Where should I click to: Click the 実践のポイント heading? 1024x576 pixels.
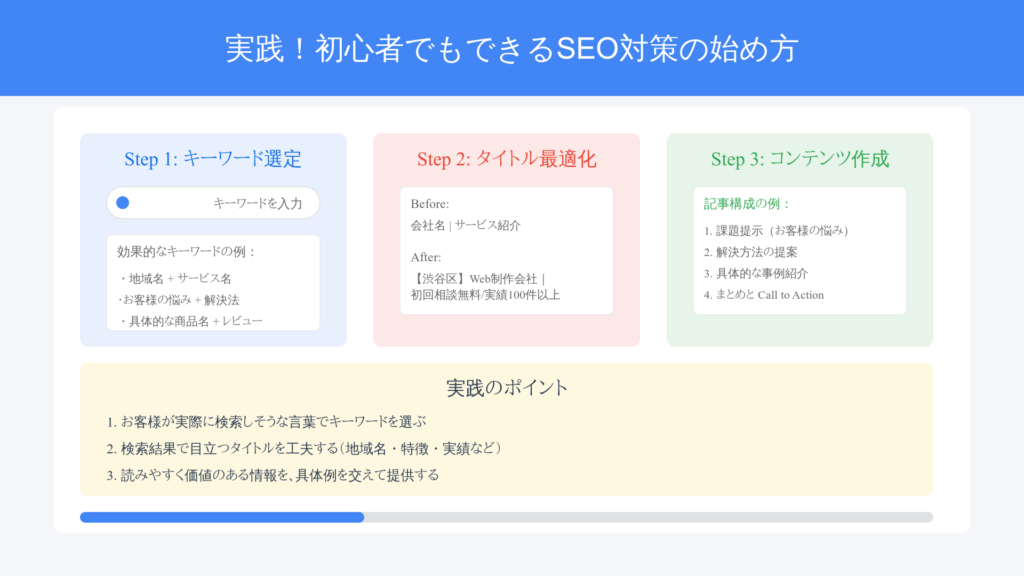507,388
